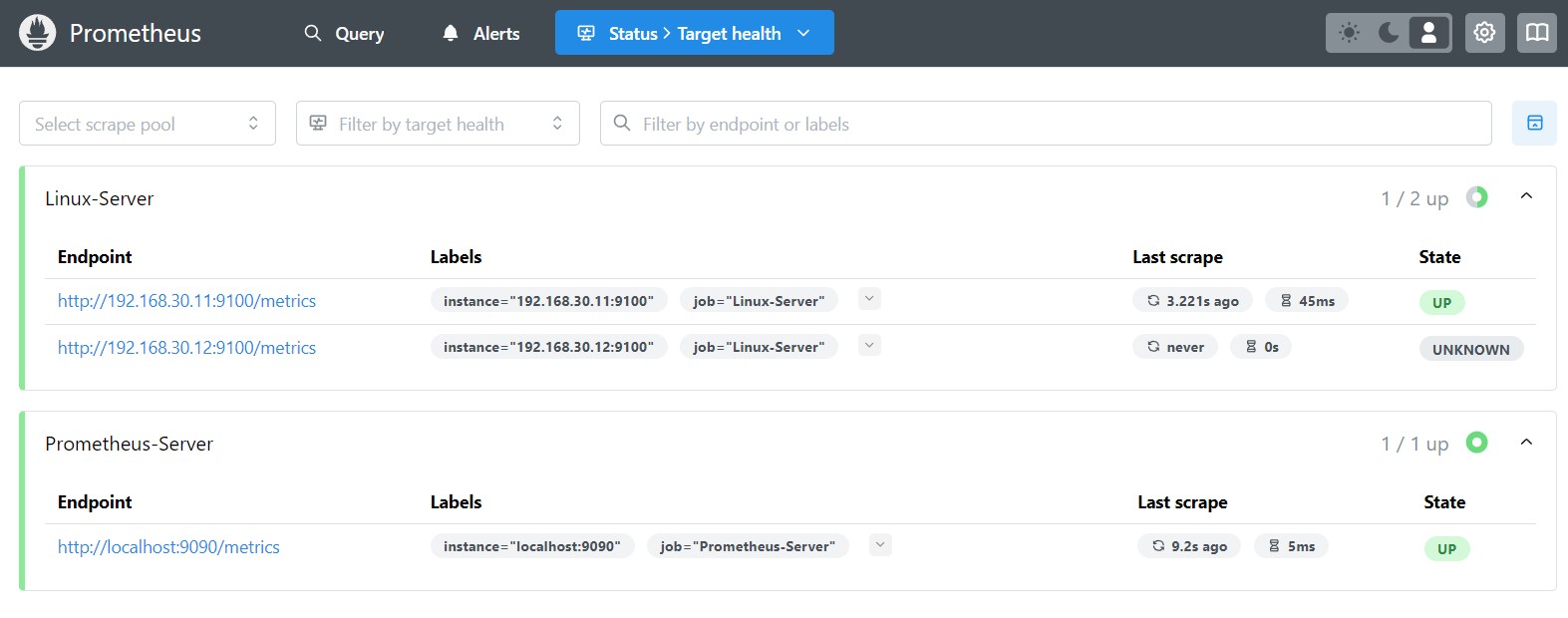Switch to light theme with sun icon
The width and height of the screenshot is (1568, 618).
[x=1349, y=33]
